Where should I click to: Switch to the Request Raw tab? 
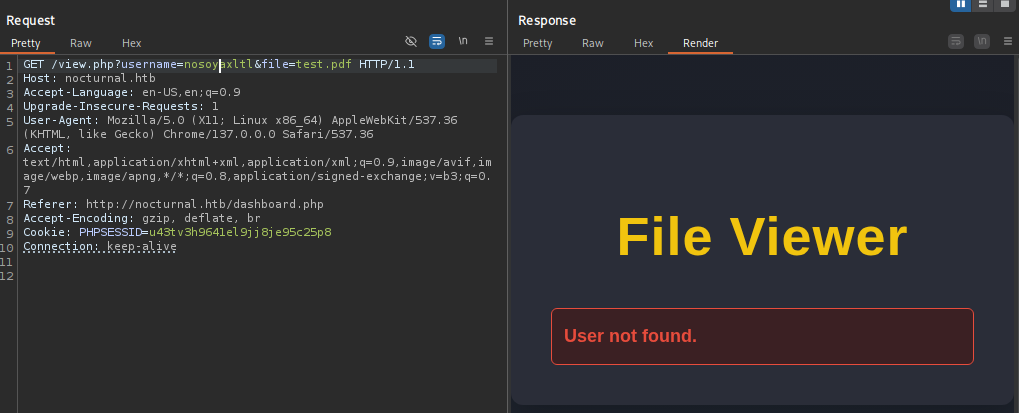tap(81, 43)
